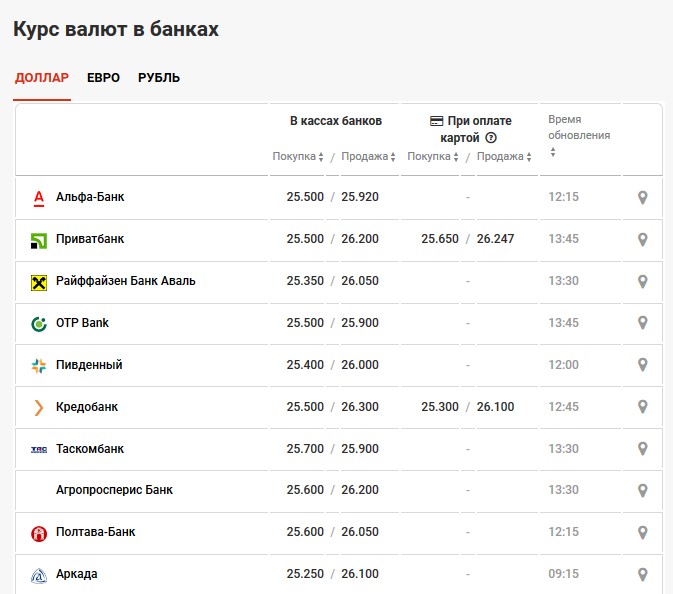Click Райффайзен Банк Аваль yellow logo
Image resolution: width=673 pixels, height=594 pixels.
[39, 283]
